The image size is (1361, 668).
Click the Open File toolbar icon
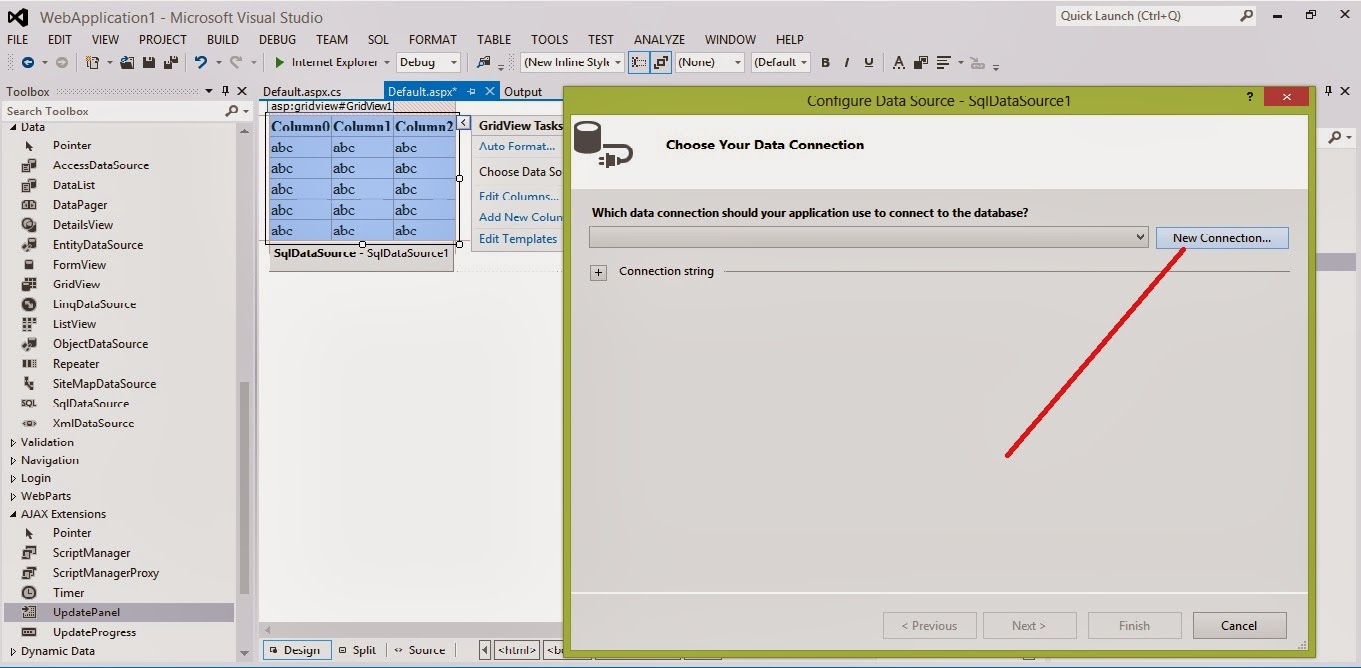128,62
